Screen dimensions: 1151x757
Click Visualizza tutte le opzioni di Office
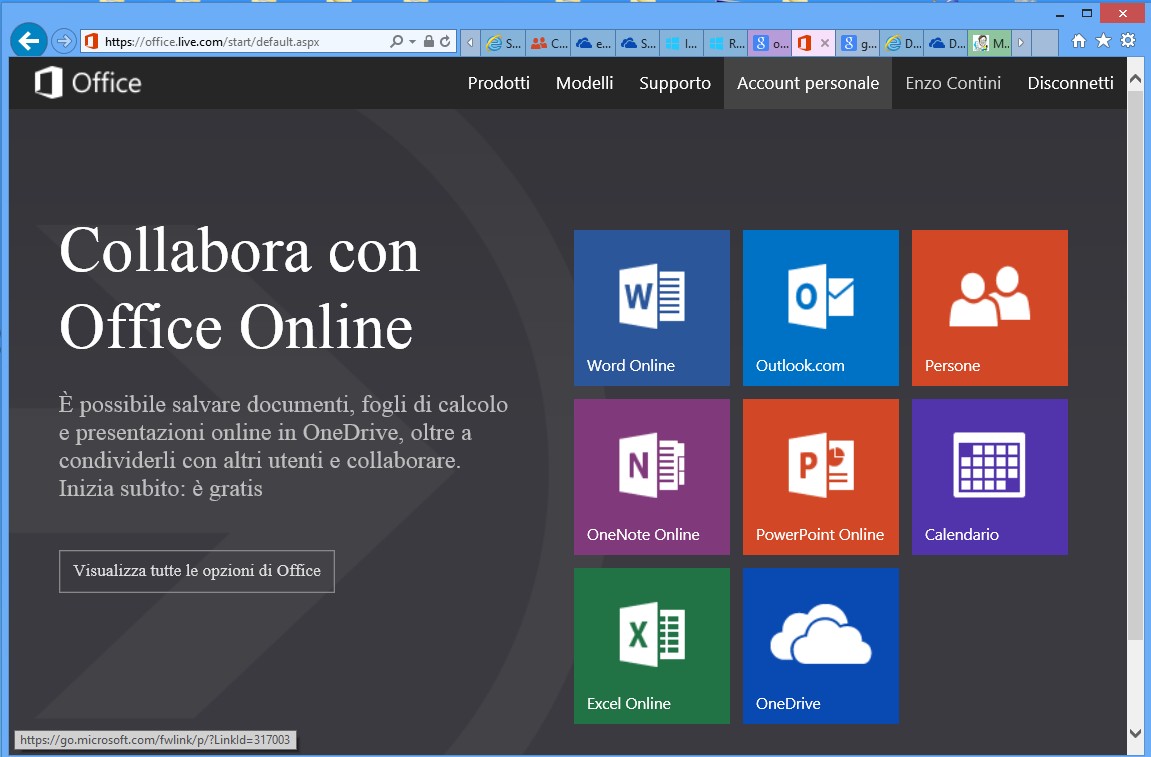[x=196, y=571]
